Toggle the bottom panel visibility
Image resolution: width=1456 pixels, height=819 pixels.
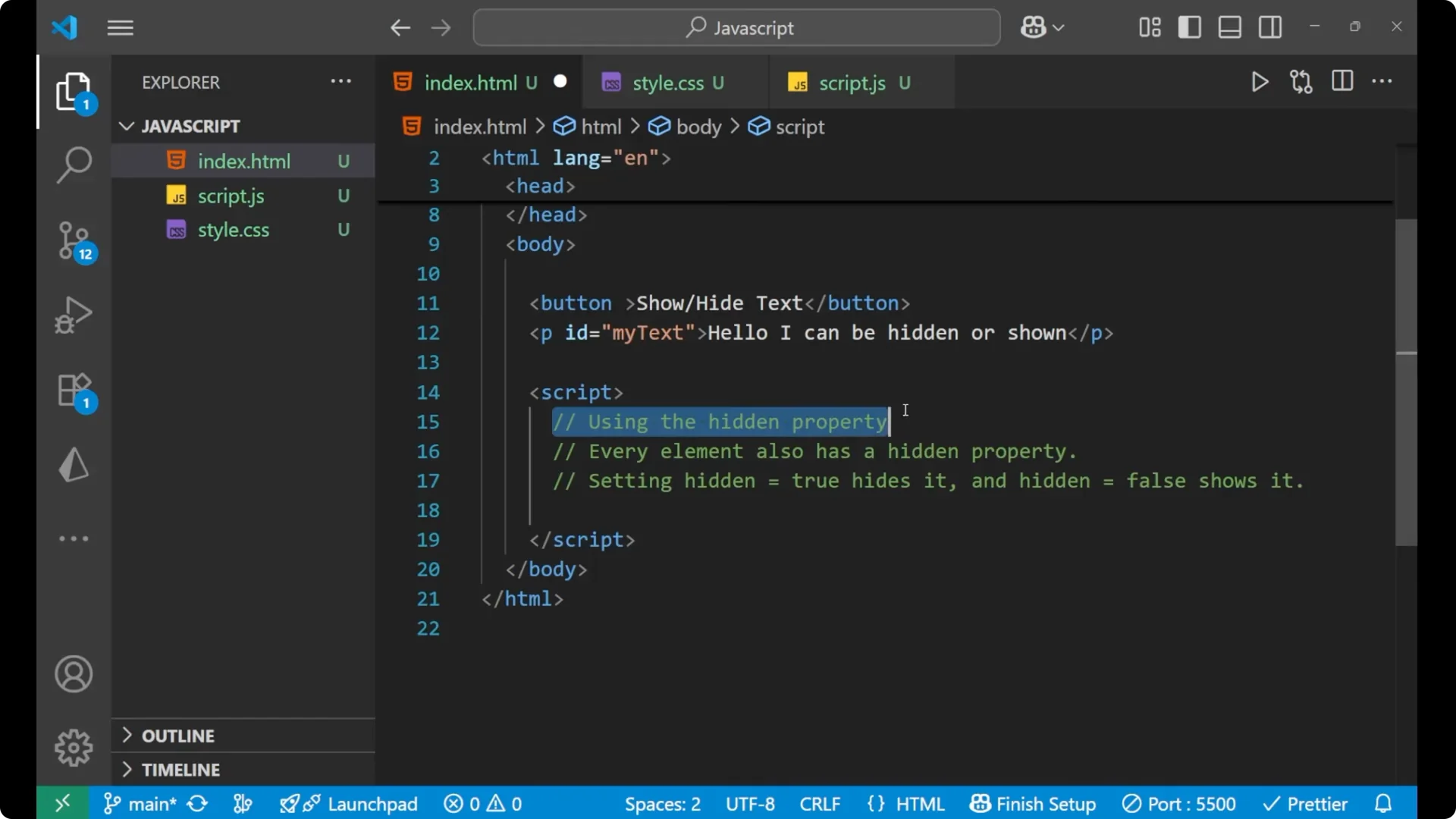(1229, 27)
